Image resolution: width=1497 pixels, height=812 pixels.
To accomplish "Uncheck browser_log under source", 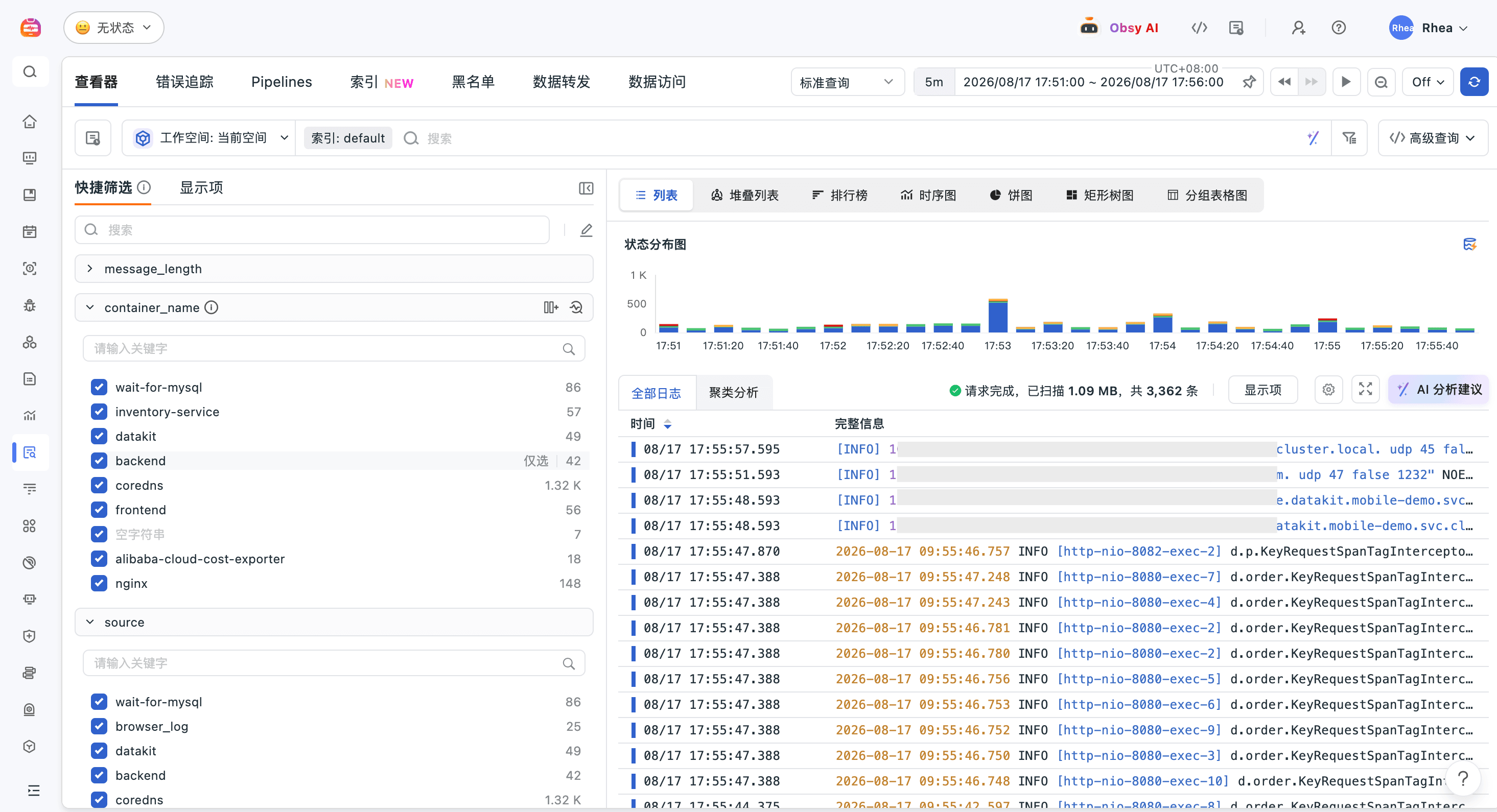I will click(99, 726).
